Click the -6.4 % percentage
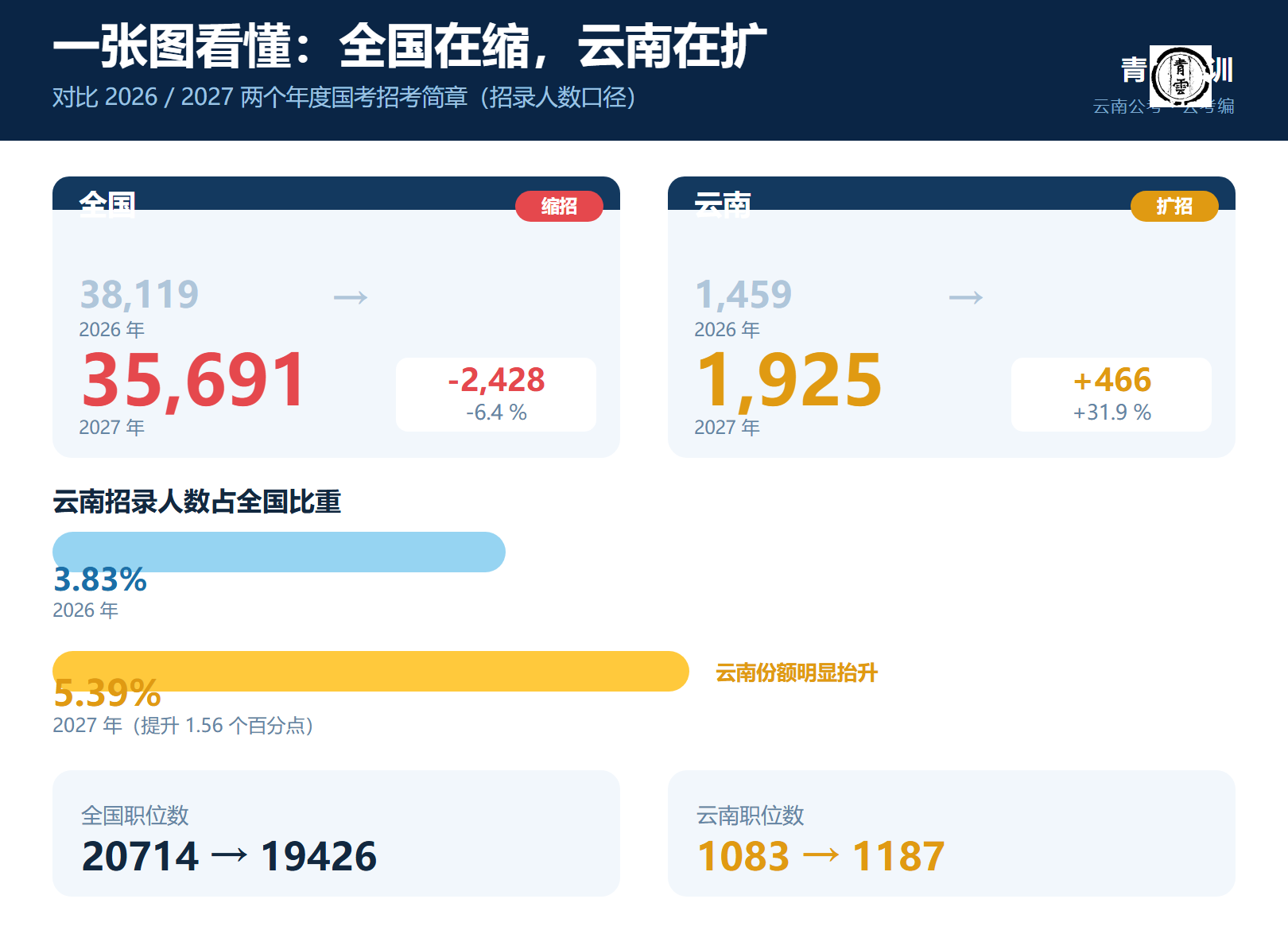 pos(496,413)
